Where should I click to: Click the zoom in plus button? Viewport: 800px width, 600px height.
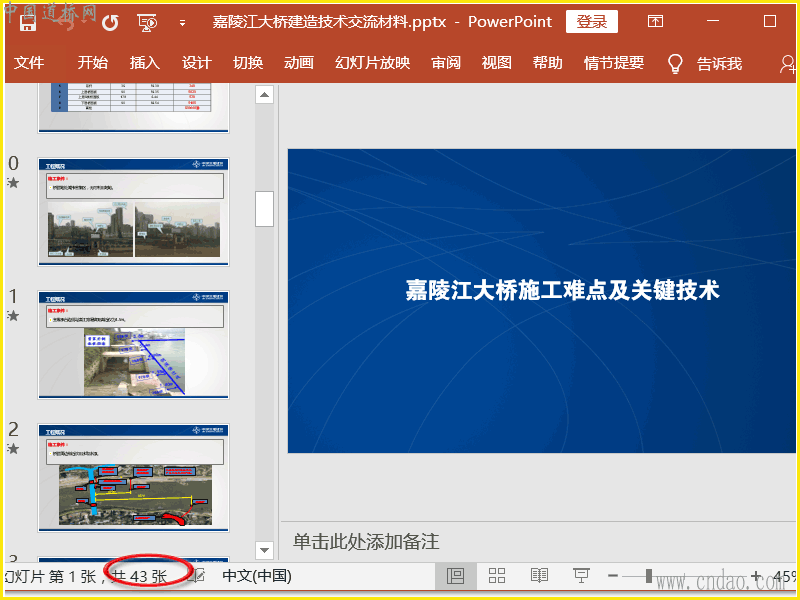(x=756, y=576)
